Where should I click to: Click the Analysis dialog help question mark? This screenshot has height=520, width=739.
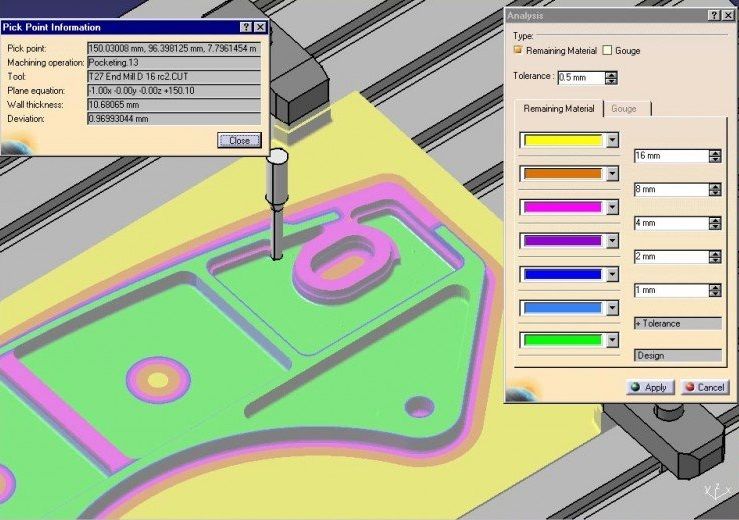pos(713,16)
